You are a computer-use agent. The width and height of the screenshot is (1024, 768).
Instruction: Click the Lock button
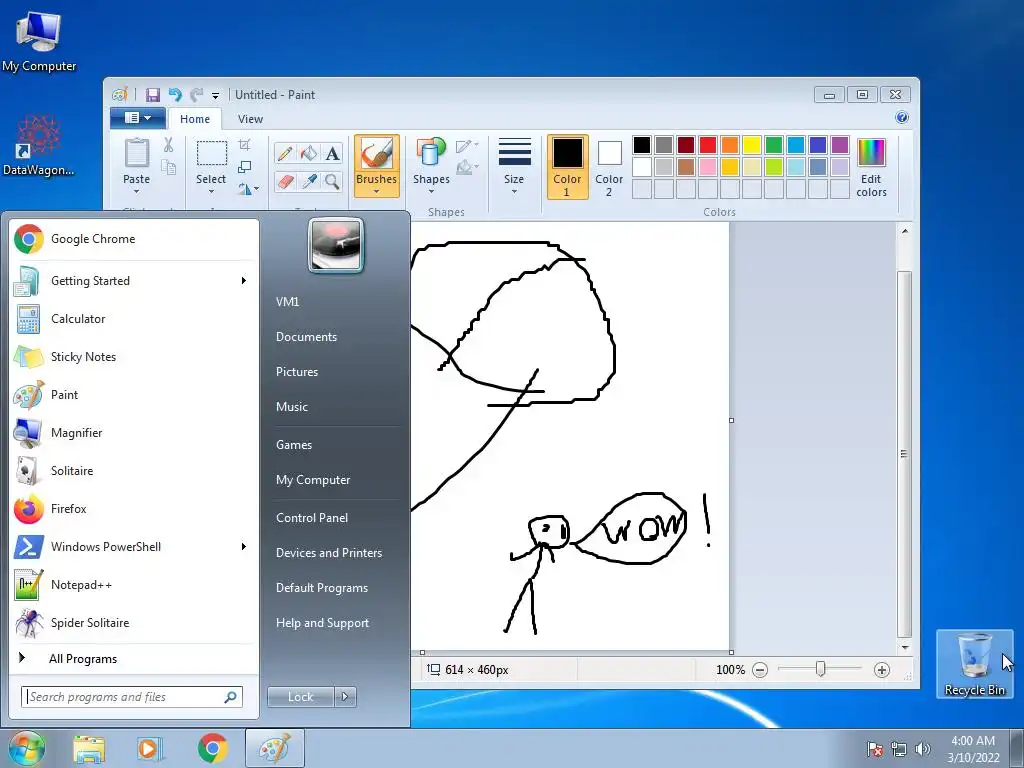301,697
